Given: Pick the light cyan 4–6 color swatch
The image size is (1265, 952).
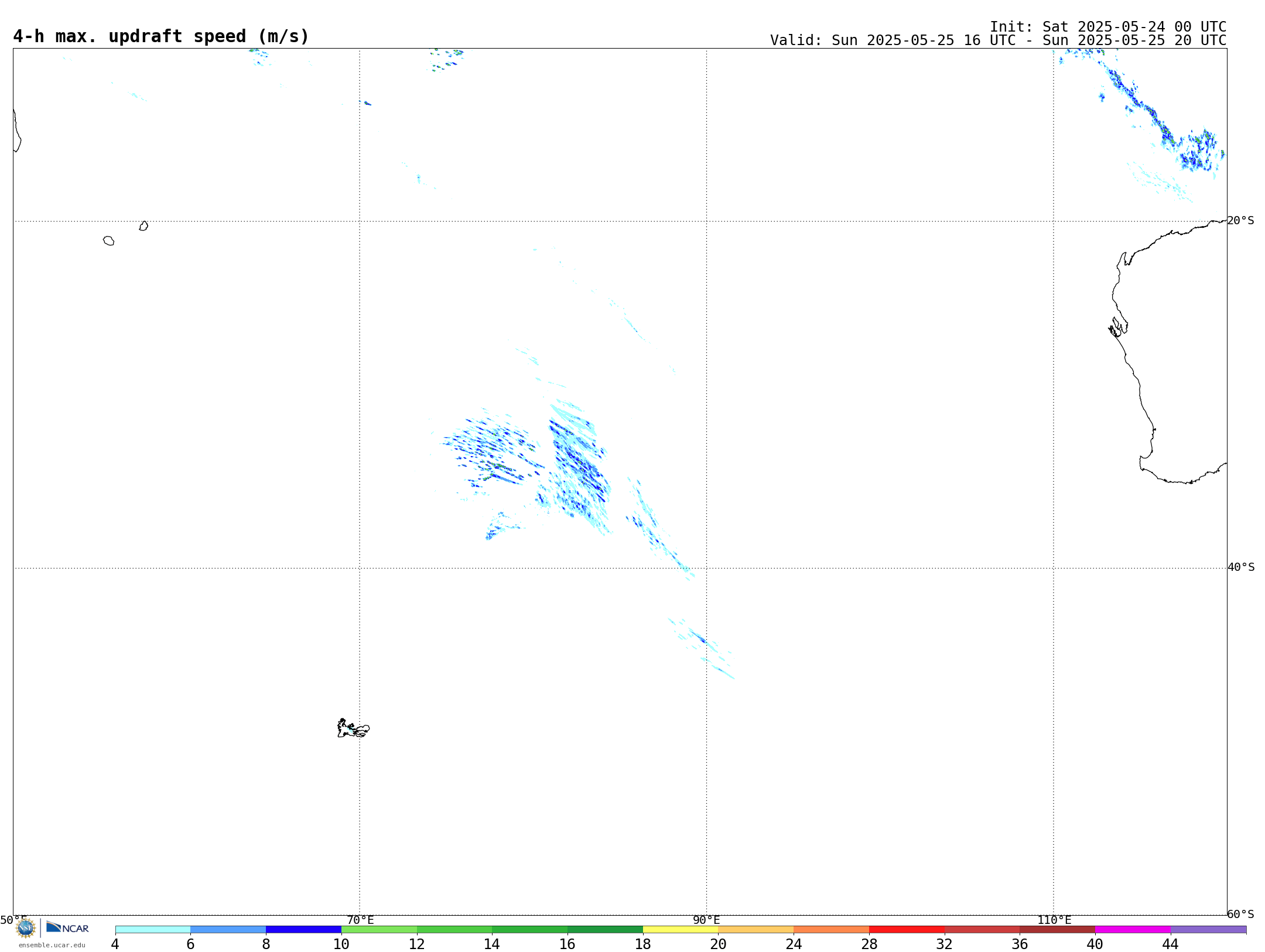Looking at the screenshot, I should click(x=153, y=929).
